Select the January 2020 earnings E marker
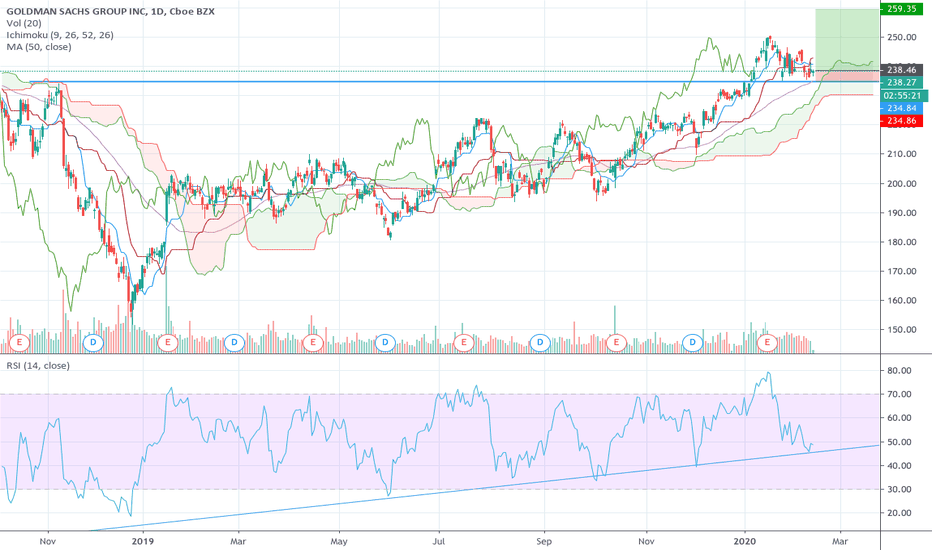This screenshot has width=932, height=550. (767, 342)
